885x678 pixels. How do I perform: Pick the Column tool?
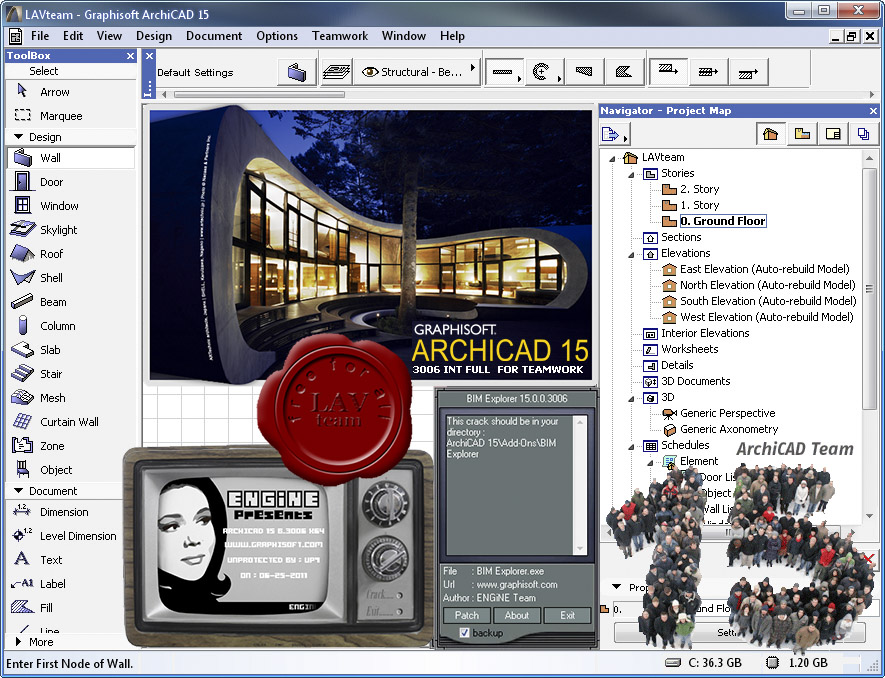point(71,326)
